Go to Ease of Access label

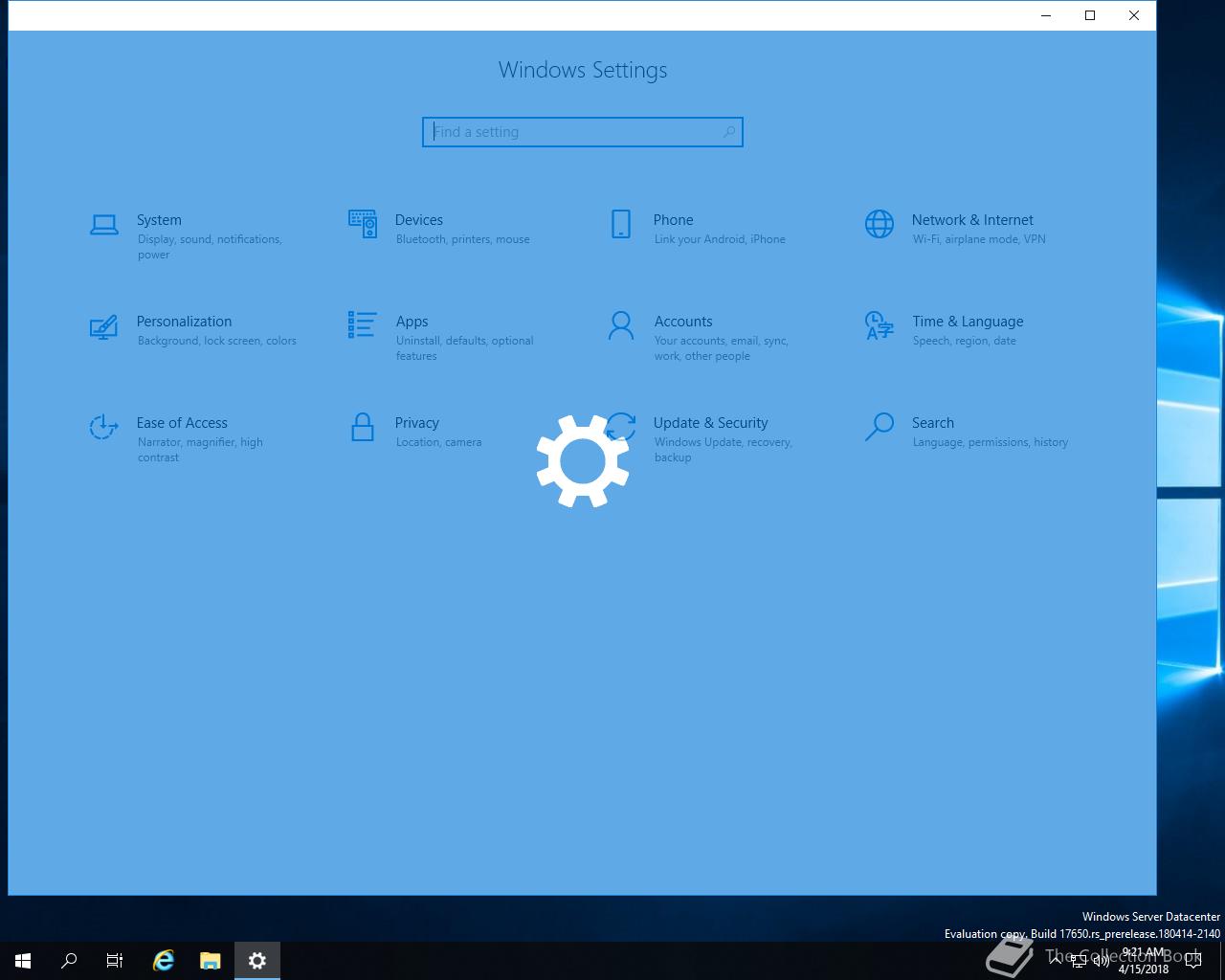click(182, 423)
